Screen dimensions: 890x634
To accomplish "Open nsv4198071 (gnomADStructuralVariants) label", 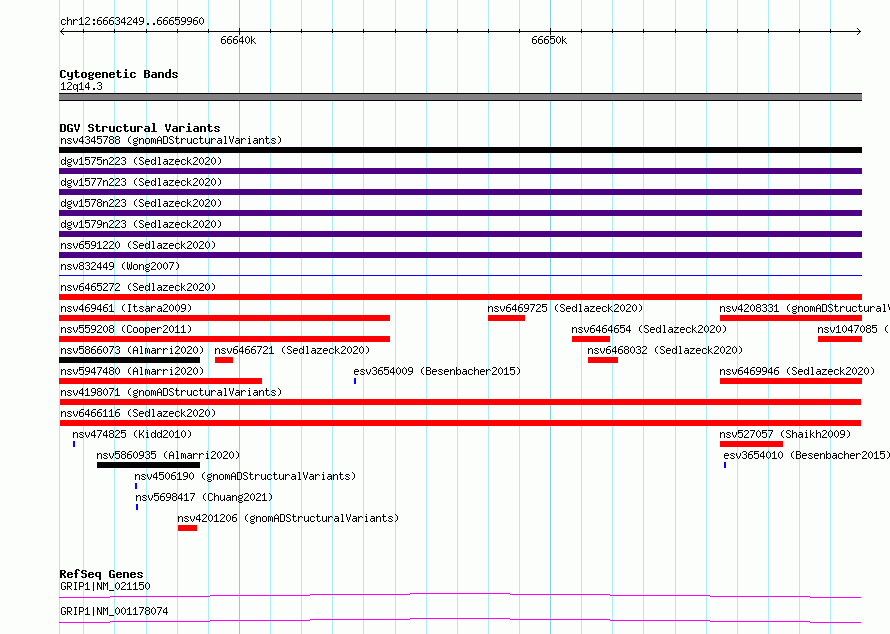I will [171, 392].
